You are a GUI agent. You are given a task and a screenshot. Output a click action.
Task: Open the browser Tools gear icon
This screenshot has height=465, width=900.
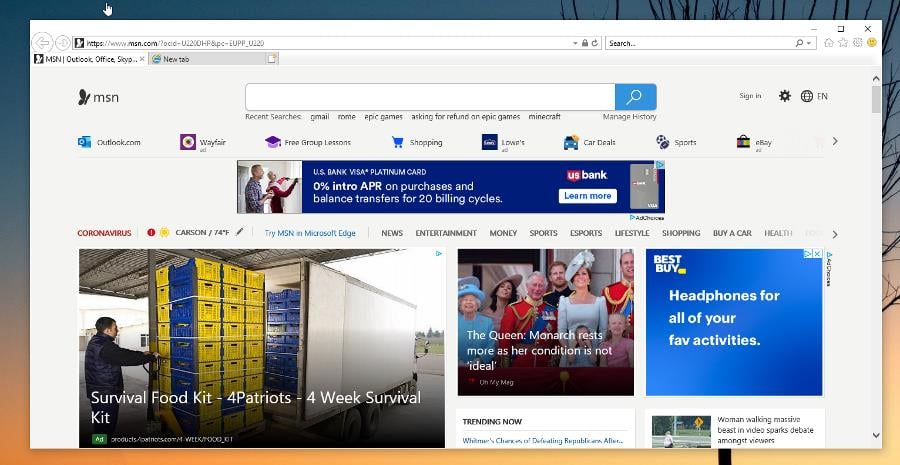click(x=858, y=42)
